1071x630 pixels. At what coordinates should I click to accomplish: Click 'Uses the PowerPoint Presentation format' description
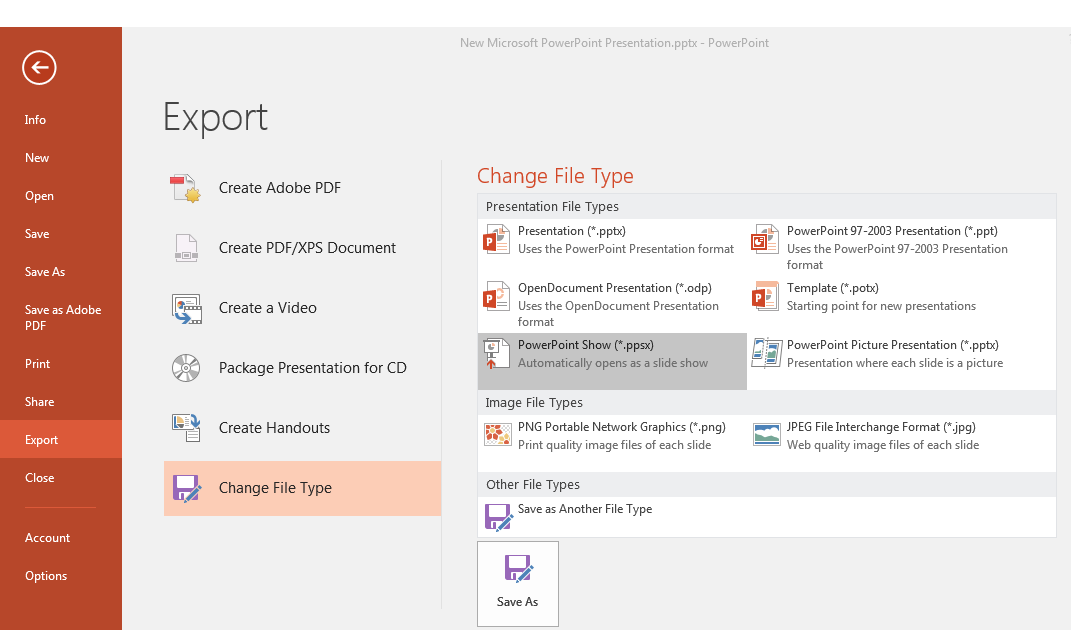click(x=626, y=249)
